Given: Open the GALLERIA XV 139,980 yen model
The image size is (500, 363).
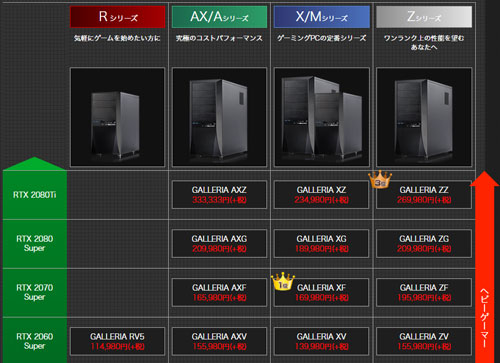Looking at the screenshot, I should pyautogui.click(x=322, y=341).
